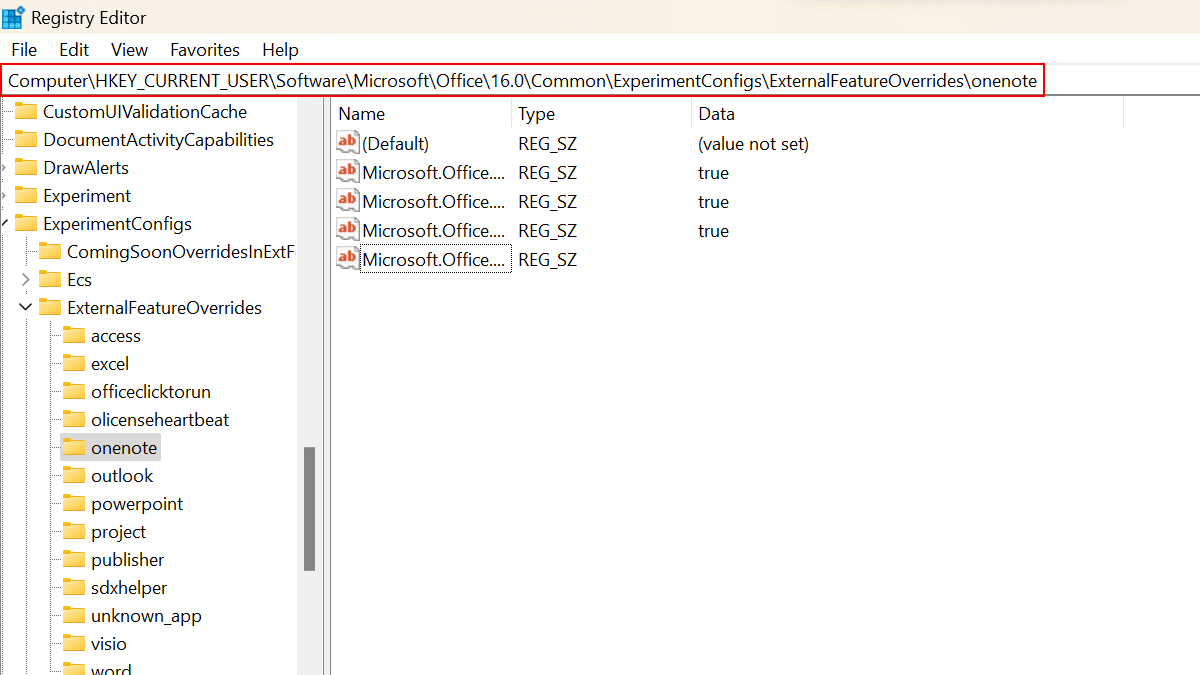The width and height of the screenshot is (1200, 675).
Task: Open the Favorites menu
Action: click(205, 49)
